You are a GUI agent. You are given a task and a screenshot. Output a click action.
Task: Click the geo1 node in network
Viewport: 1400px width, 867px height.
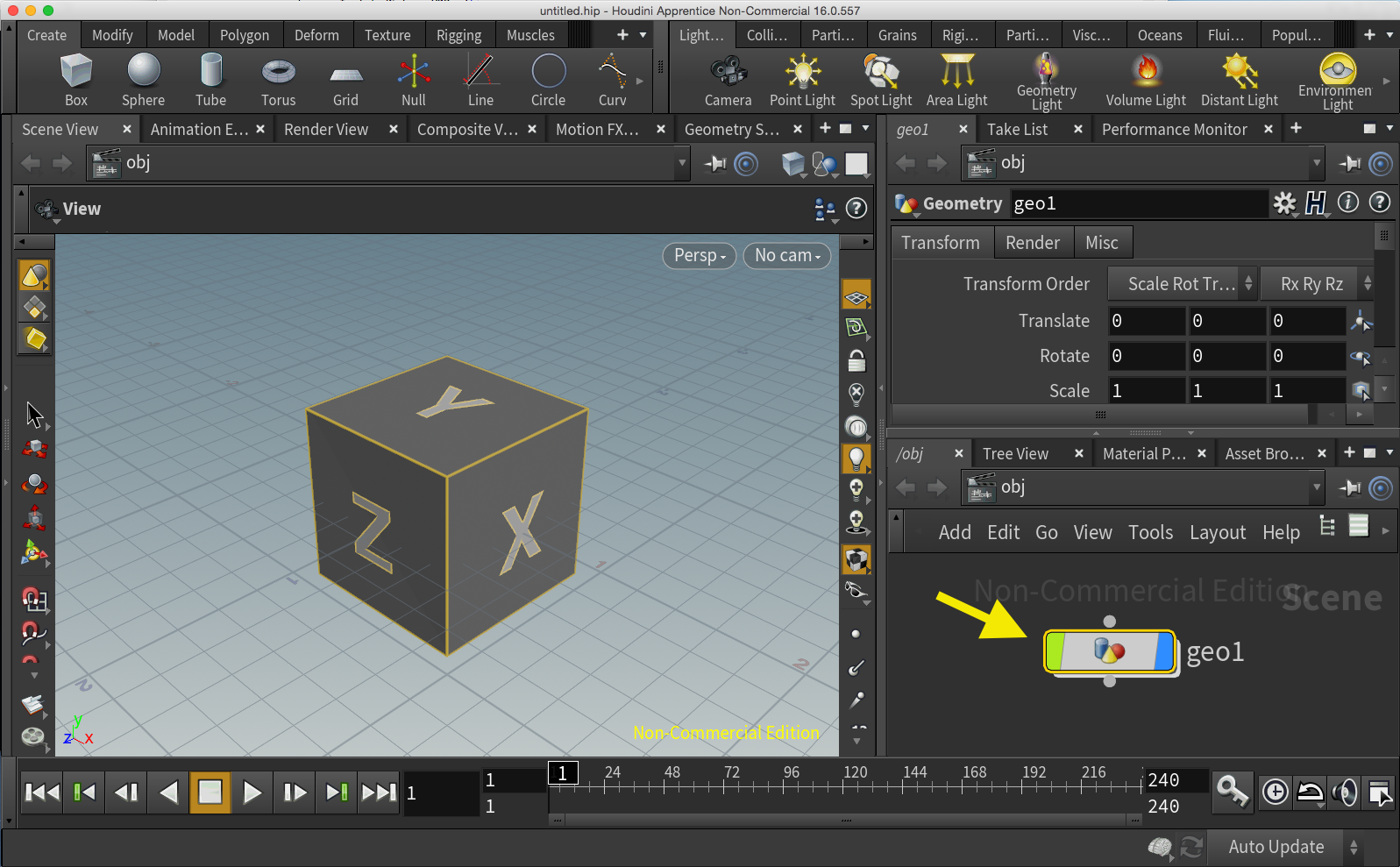(1109, 651)
